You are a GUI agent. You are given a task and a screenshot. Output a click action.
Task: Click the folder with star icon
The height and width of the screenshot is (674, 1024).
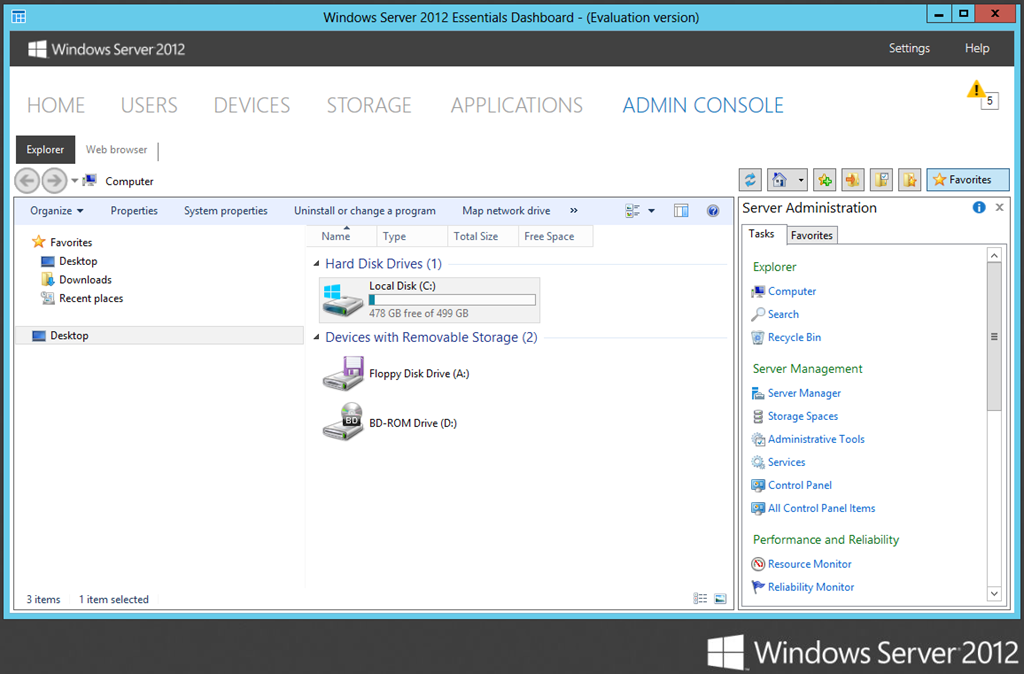click(x=909, y=180)
